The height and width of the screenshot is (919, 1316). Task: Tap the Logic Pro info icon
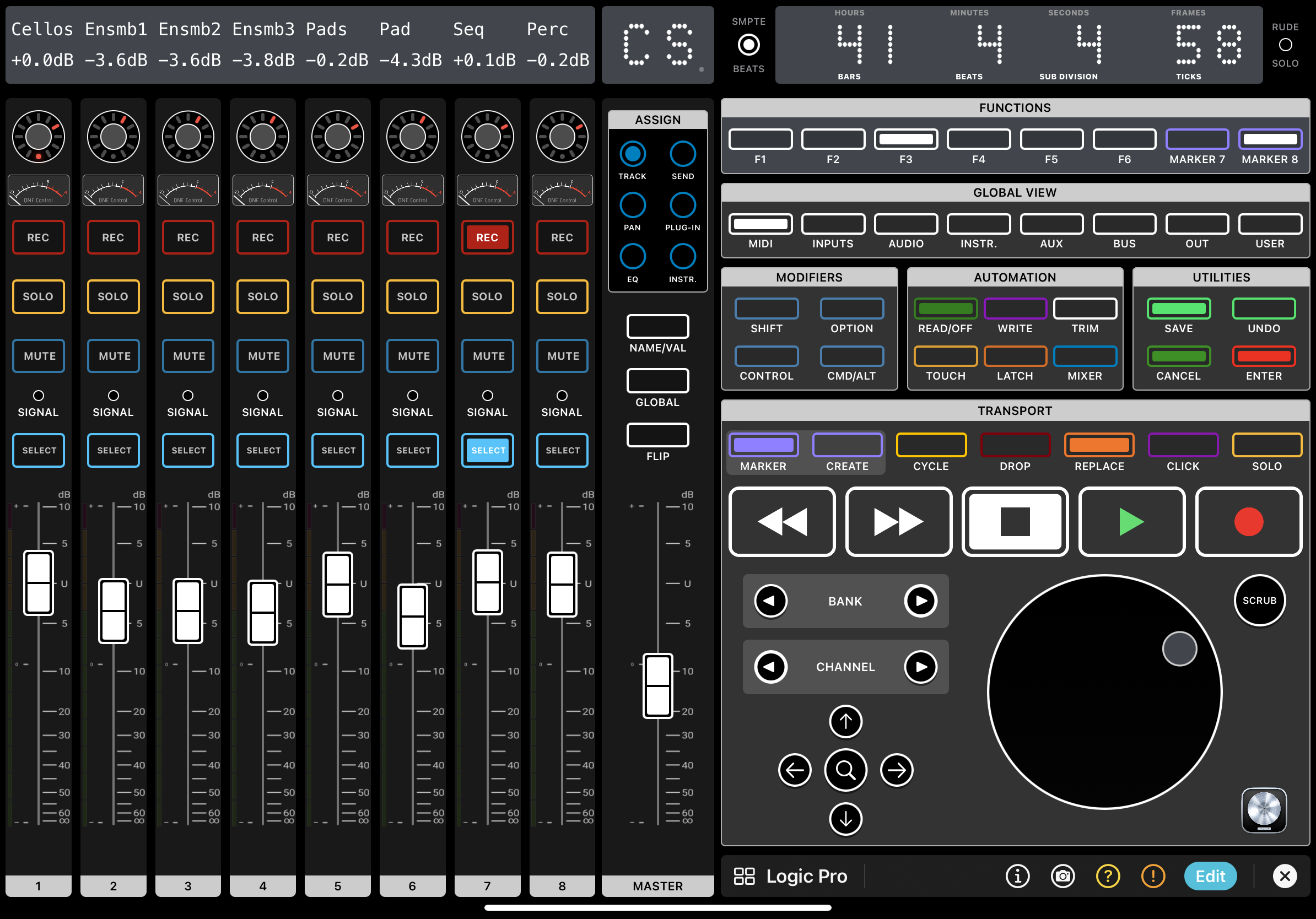(1017, 876)
